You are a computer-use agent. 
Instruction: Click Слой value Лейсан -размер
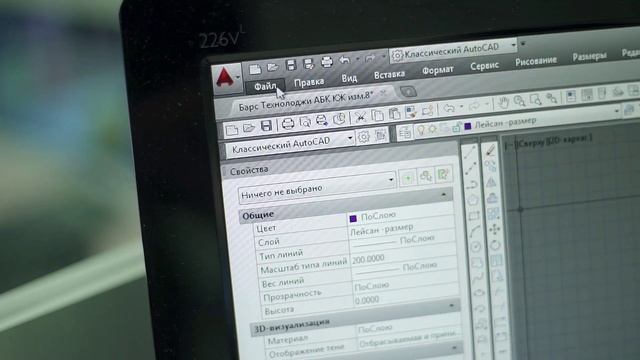click(382, 230)
